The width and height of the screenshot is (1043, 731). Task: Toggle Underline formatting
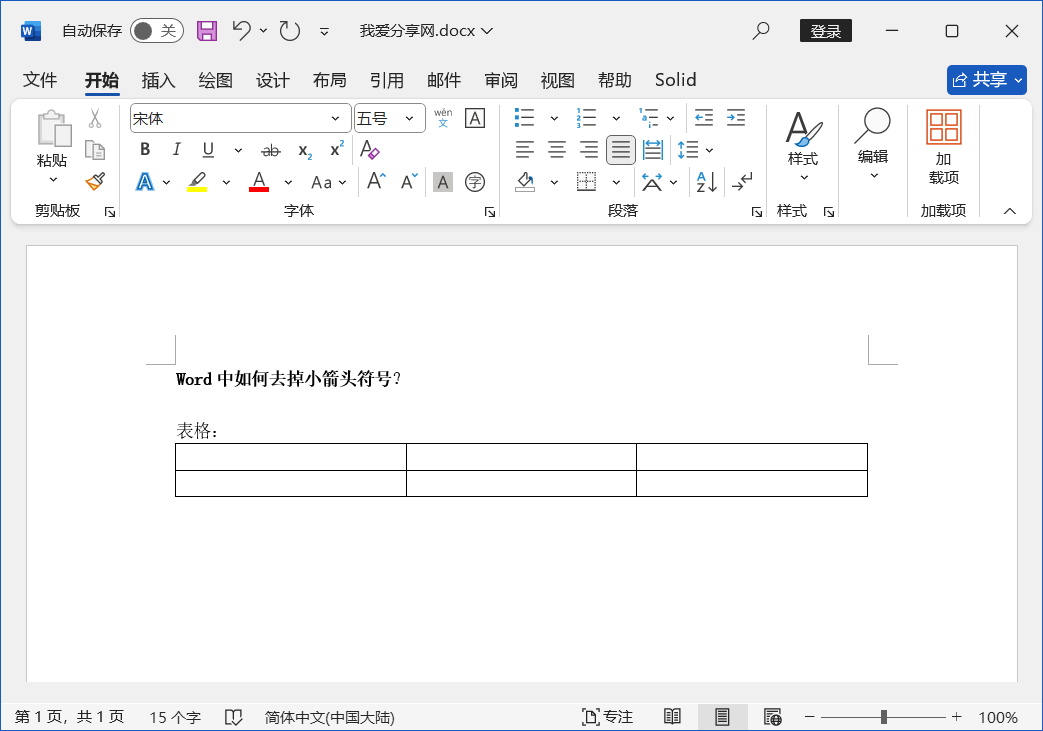208,150
